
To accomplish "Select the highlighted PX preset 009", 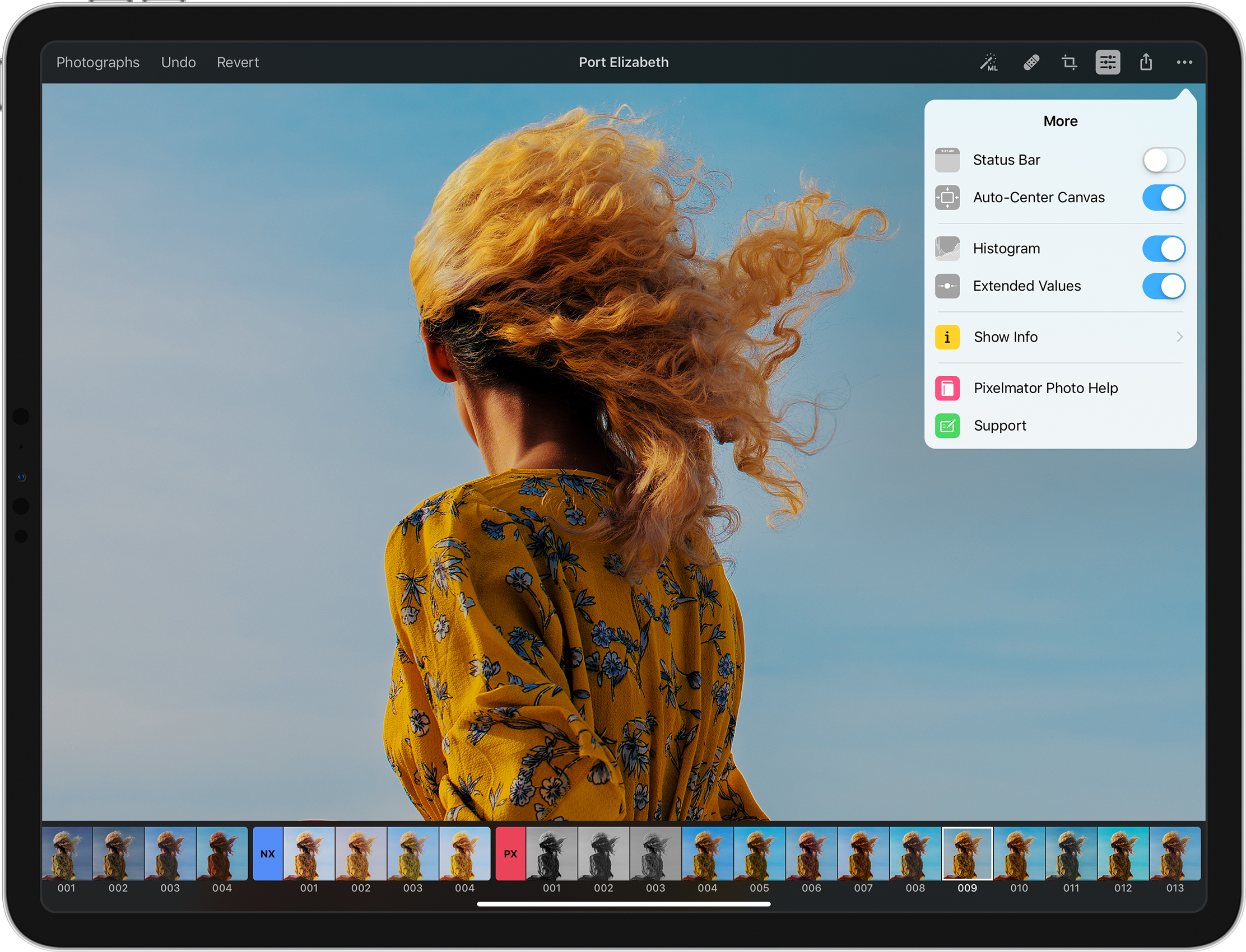I will 967,853.
